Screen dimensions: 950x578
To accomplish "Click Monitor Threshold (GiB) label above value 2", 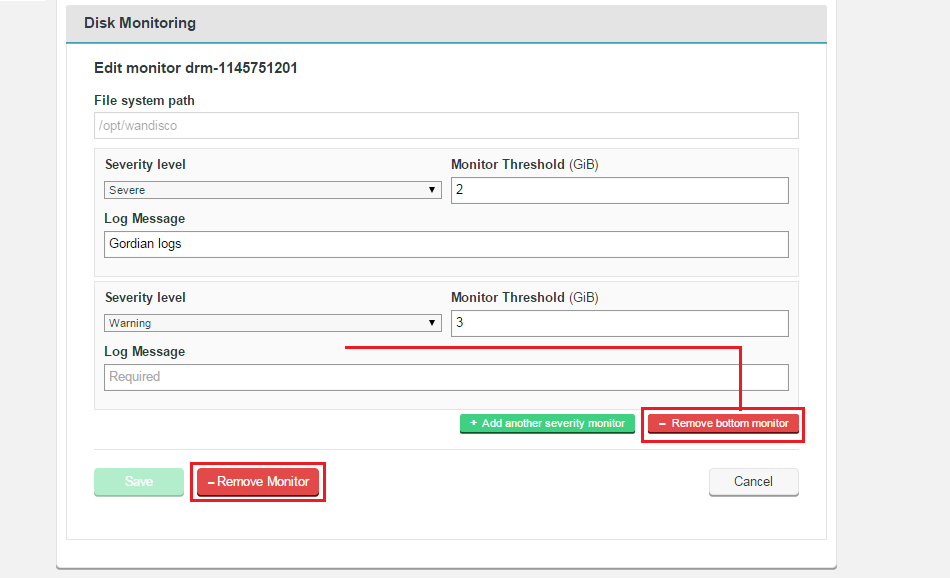I will point(525,164).
